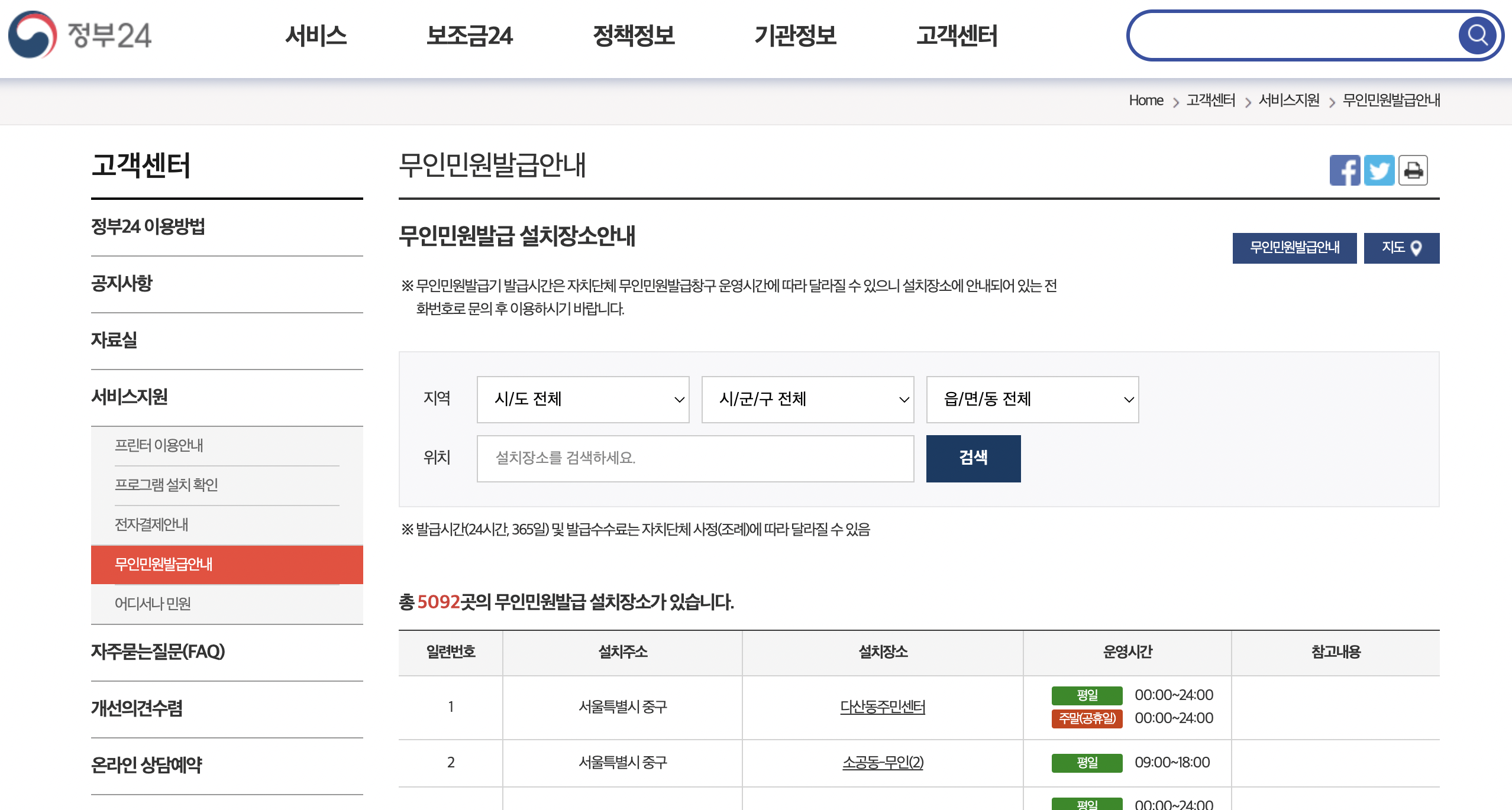1512x810 pixels.
Task: Open the 보조금24 top menu
Action: [x=469, y=35]
